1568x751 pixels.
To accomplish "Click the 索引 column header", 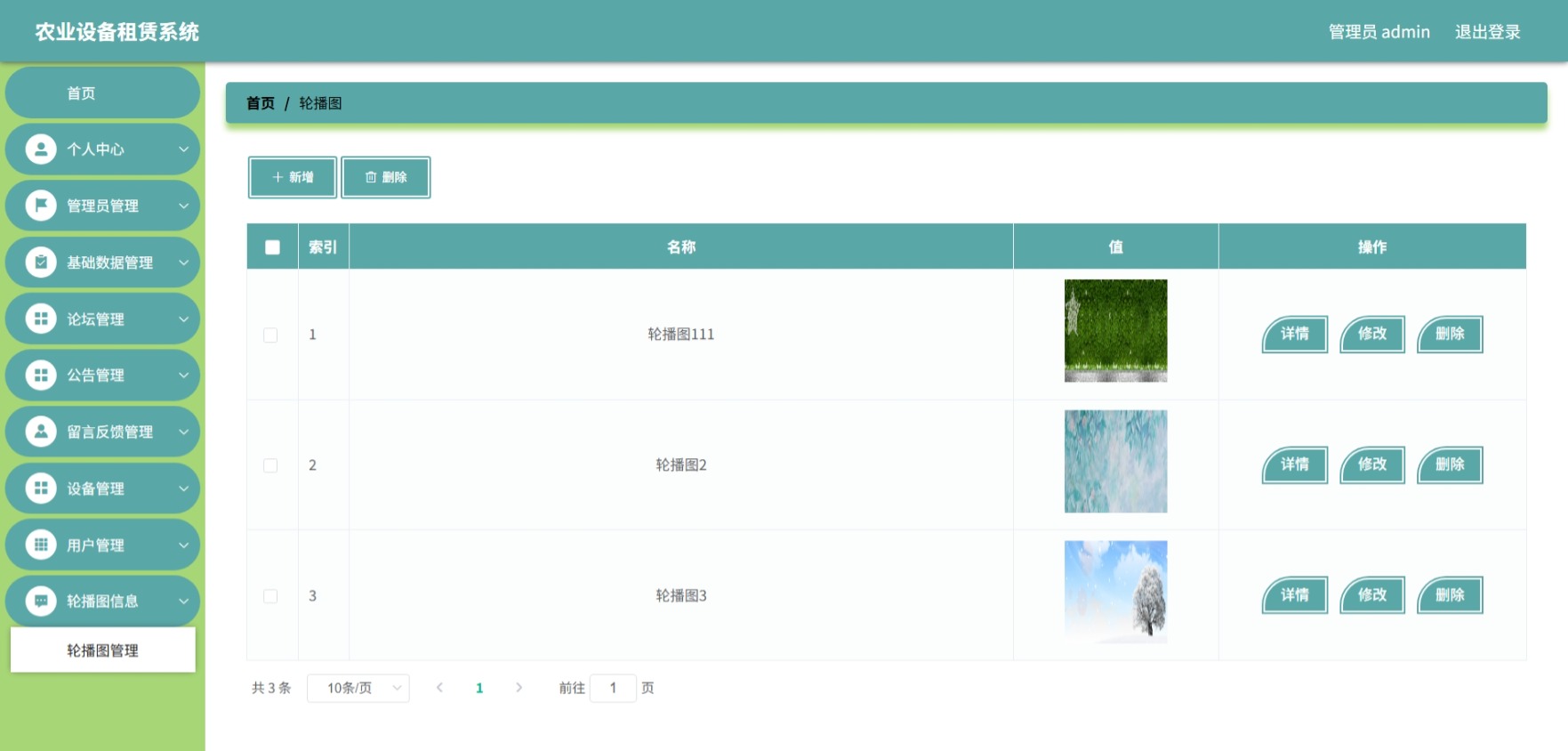I will click(323, 247).
